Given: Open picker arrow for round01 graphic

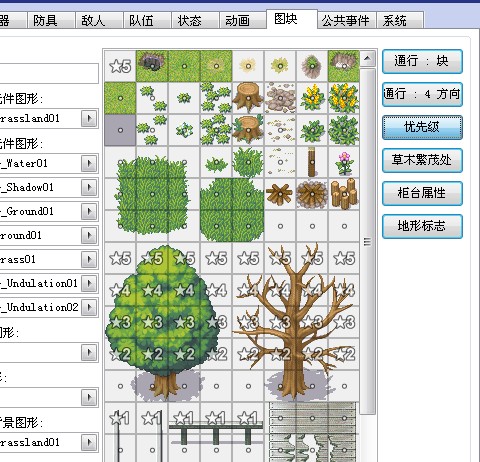Looking at the screenshot, I should pos(89,236).
